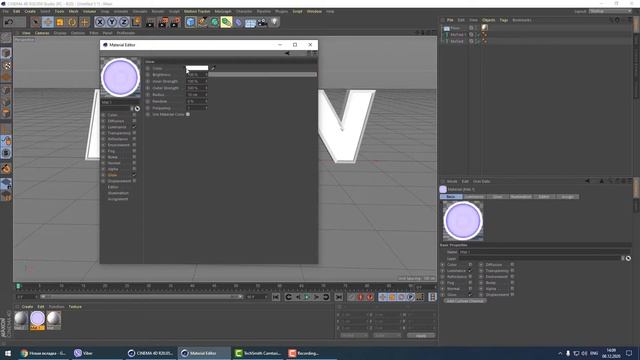Disable Glow channel checkbox in Material Editor
This screenshot has width=640, height=360.
pyautogui.click(x=134, y=175)
